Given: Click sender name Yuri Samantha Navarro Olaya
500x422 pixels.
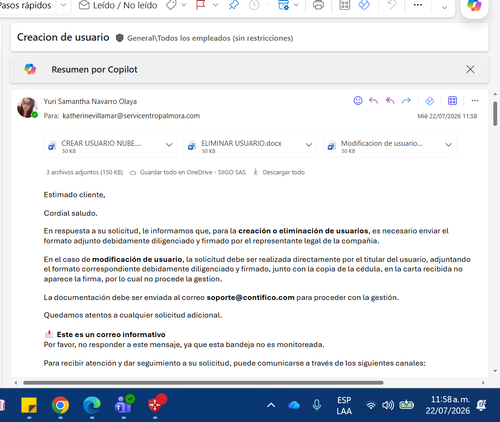Looking at the screenshot, I should click(90, 101).
